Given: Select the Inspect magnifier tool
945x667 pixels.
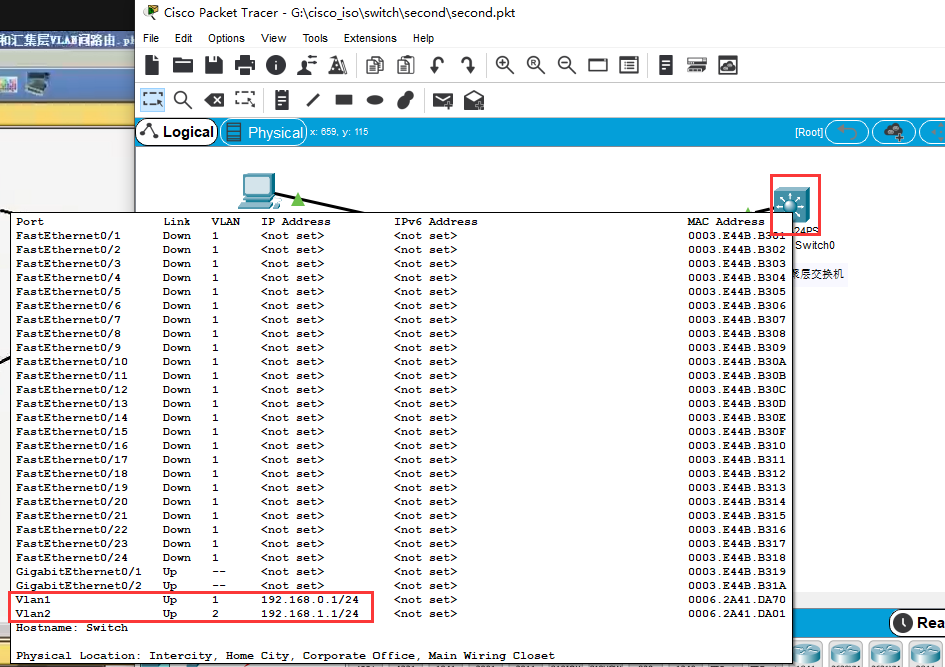Looking at the screenshot, I should coord(183,100).
